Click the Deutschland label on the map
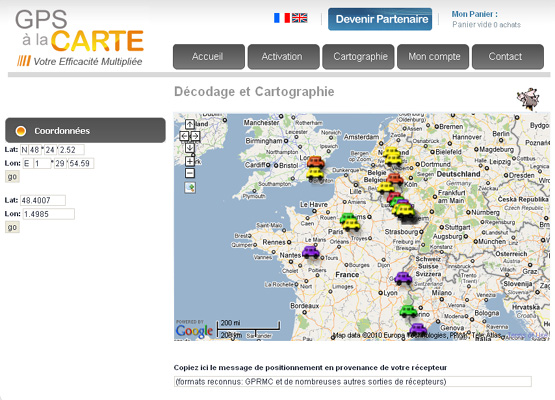The width and height of the screenshot is (555, 400). click(458, 174)
